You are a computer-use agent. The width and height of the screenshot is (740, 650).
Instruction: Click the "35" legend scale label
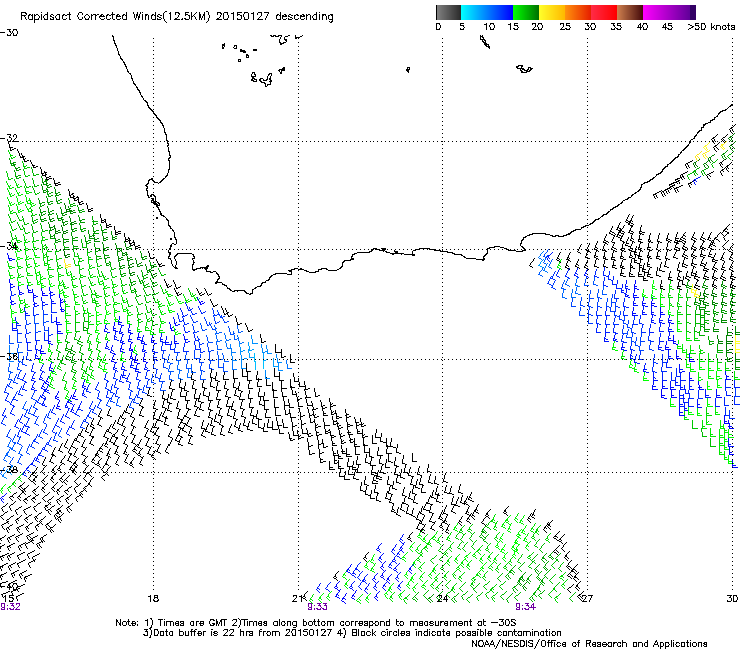tap(616, 27)
